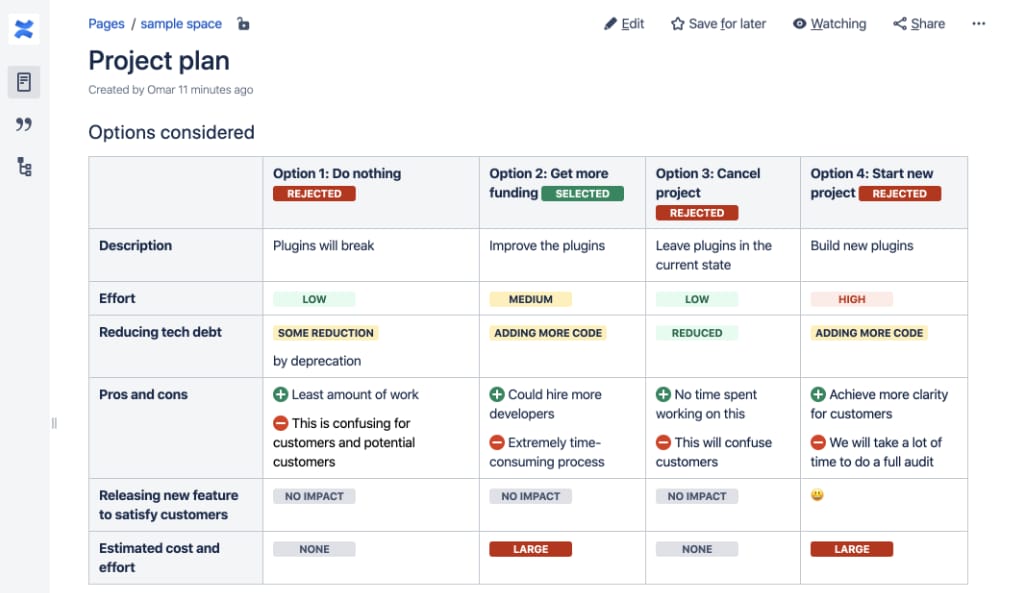This screenshot has height=593, width=1021.
Task: Click the green plus icon beside Least amount of work
Action: 281,395
